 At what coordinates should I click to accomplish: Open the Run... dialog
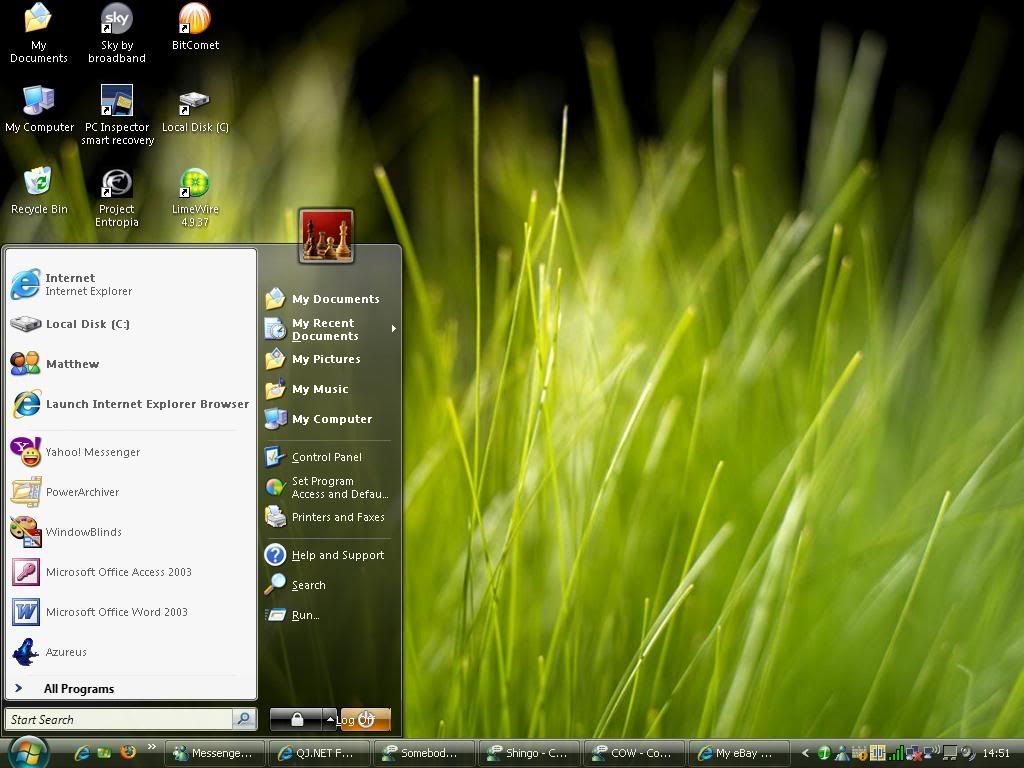click(x=330, y=615)
